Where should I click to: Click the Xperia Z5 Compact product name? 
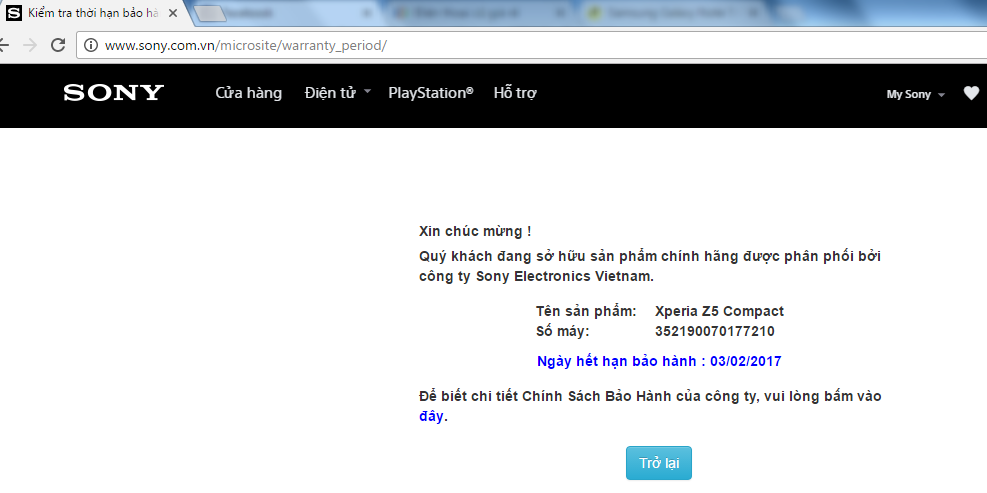coord(719,311)
